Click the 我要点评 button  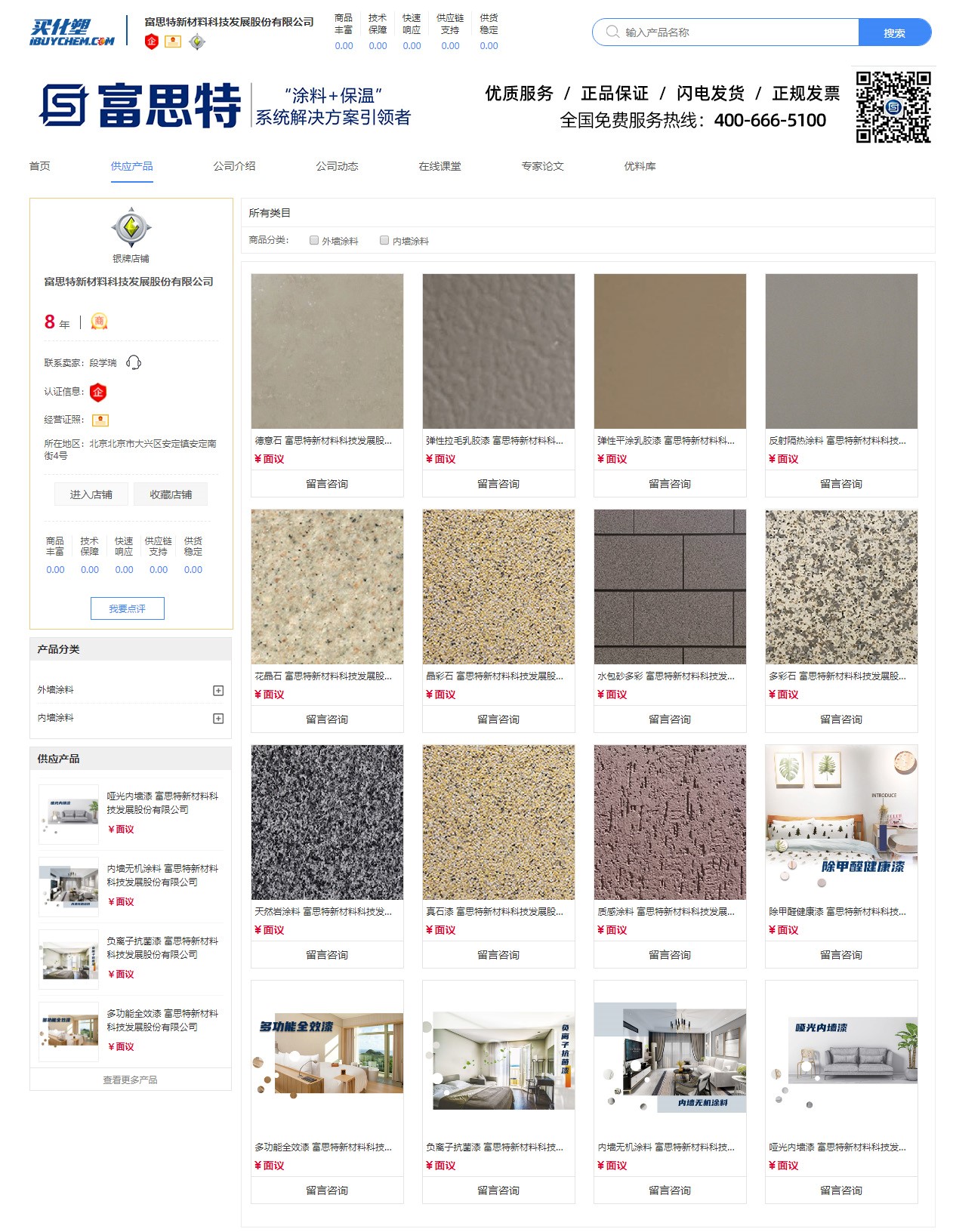pos(127,608)
